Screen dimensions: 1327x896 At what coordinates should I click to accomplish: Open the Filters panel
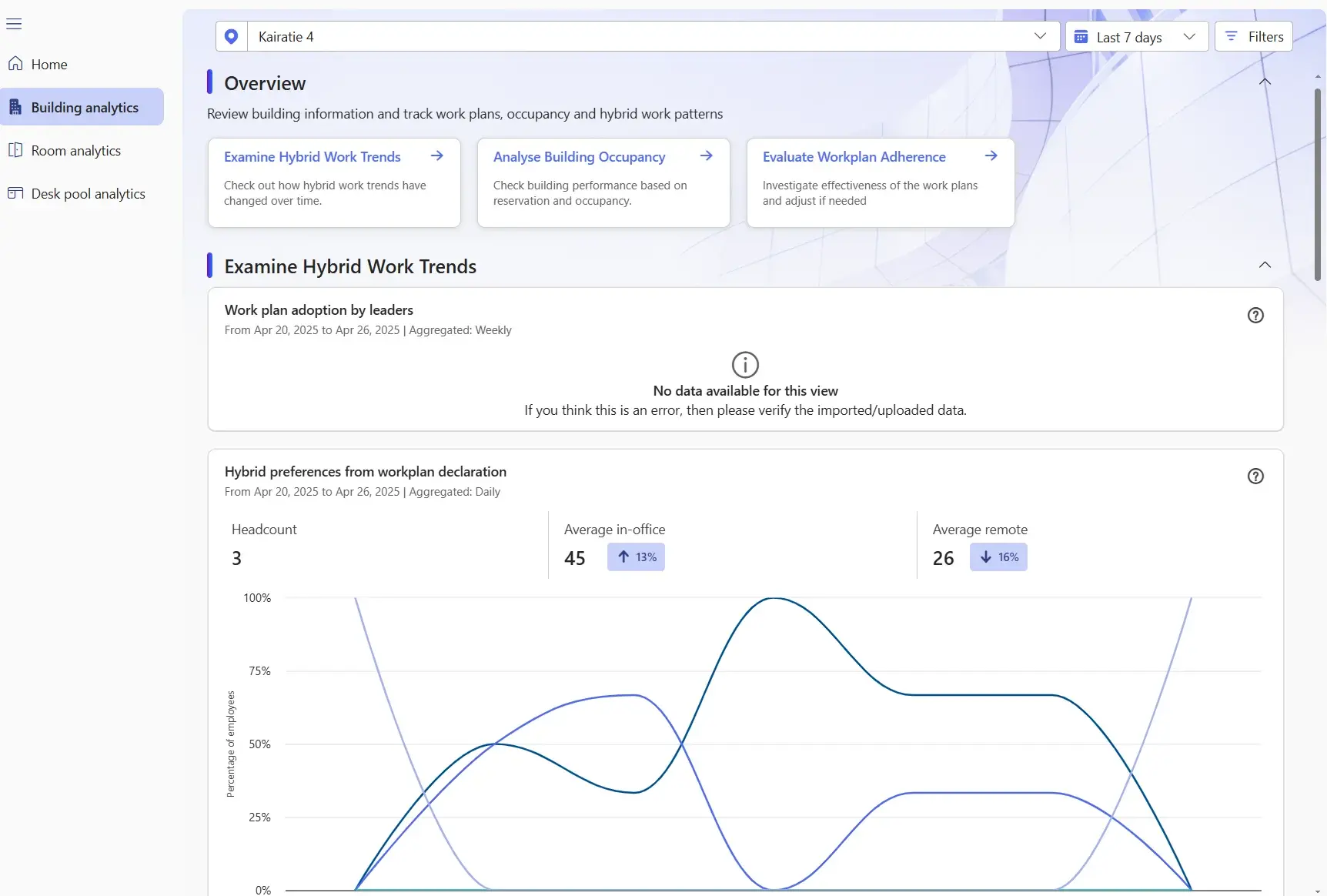click(1253, 37)
